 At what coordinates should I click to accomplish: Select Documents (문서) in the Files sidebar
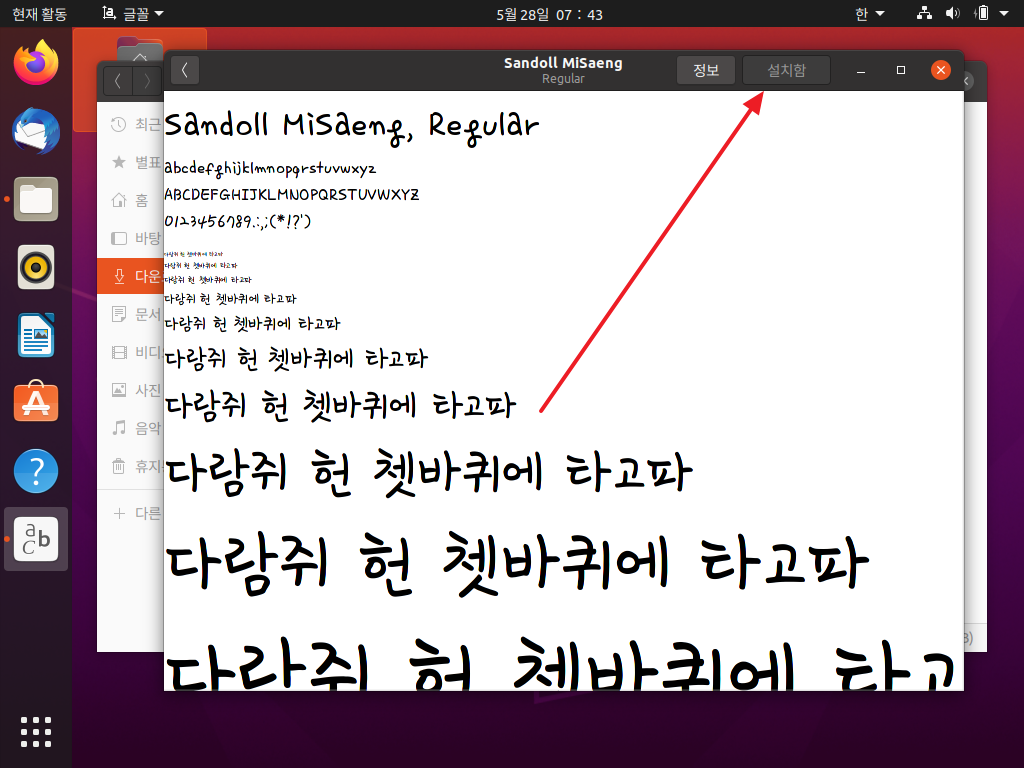(130, 314)
